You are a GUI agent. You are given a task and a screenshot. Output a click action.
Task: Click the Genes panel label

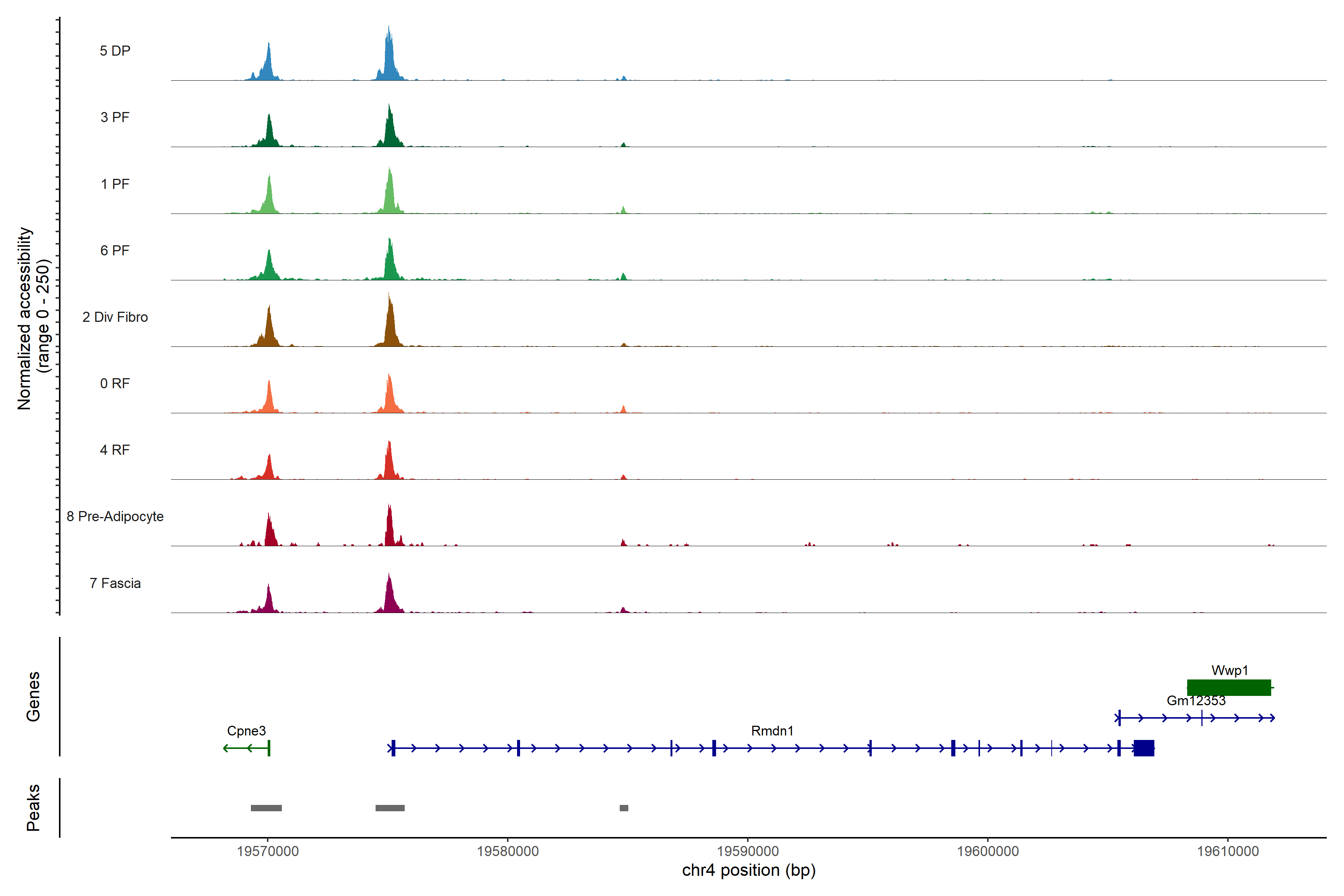pyautogui.click(x=33, y=697)
